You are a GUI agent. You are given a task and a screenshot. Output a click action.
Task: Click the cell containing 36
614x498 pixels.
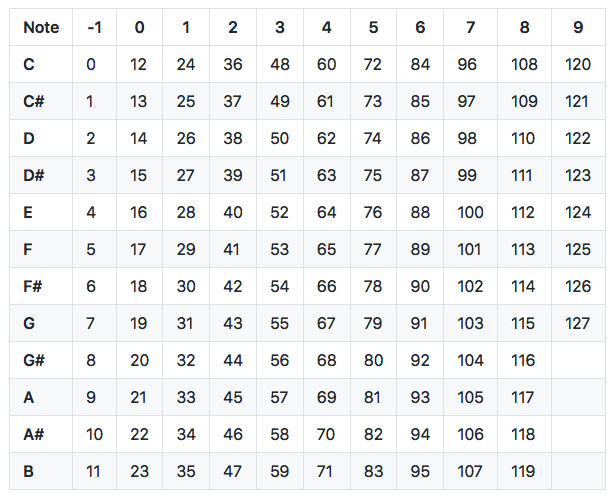[x=232, y=64]
